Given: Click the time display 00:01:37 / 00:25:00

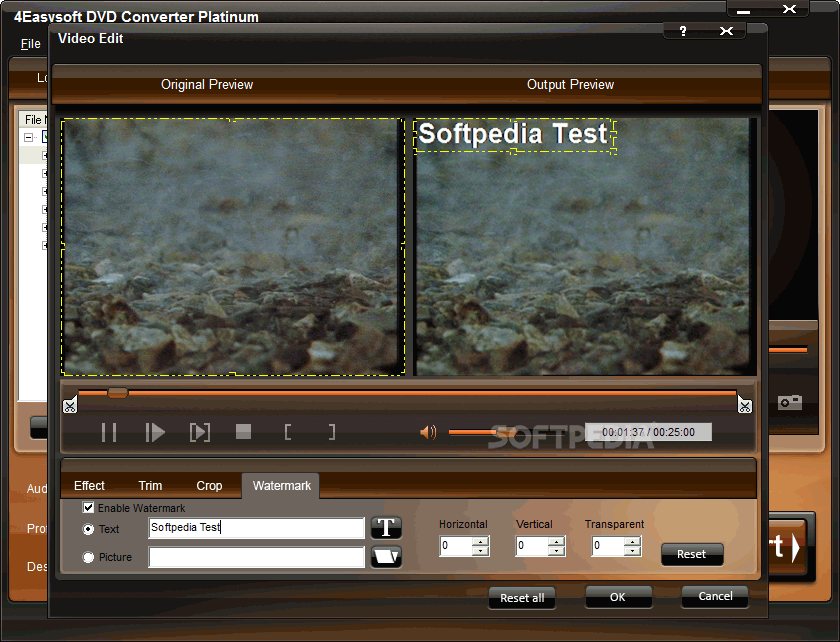Looking at the screenshot, I should (x=648, y=432).
